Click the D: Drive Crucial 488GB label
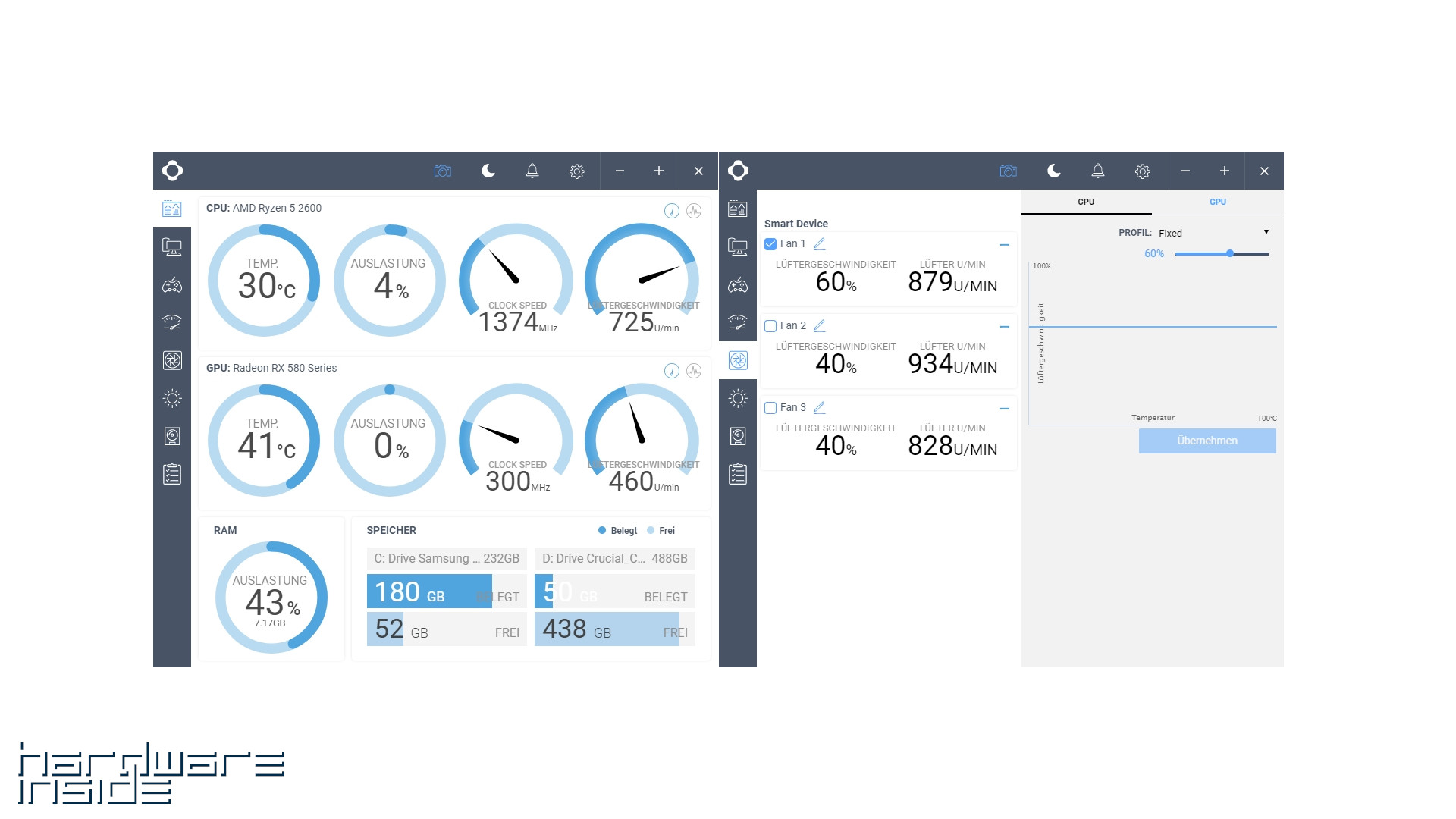The image size is (1456, 819). point(615,559)
